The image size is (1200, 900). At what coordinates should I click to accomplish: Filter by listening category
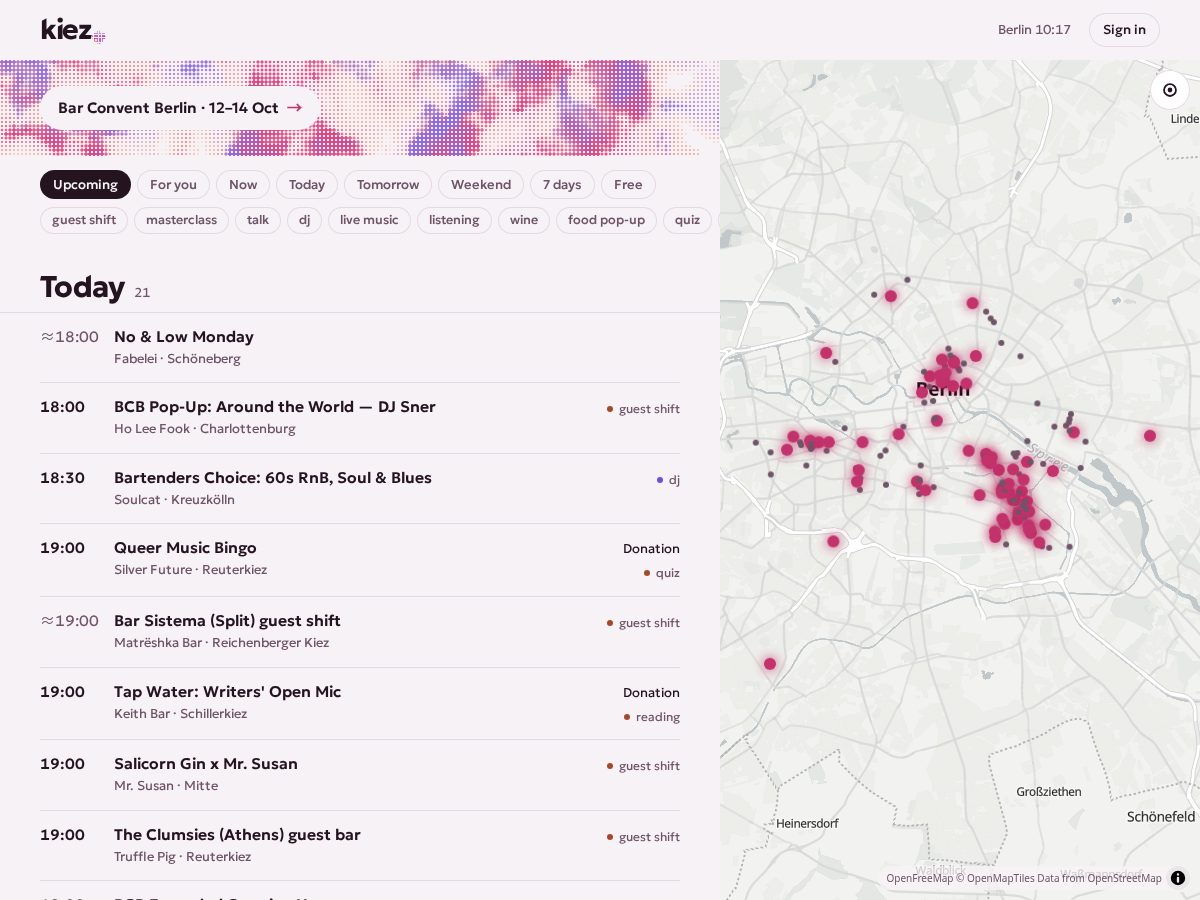[454, 220]
